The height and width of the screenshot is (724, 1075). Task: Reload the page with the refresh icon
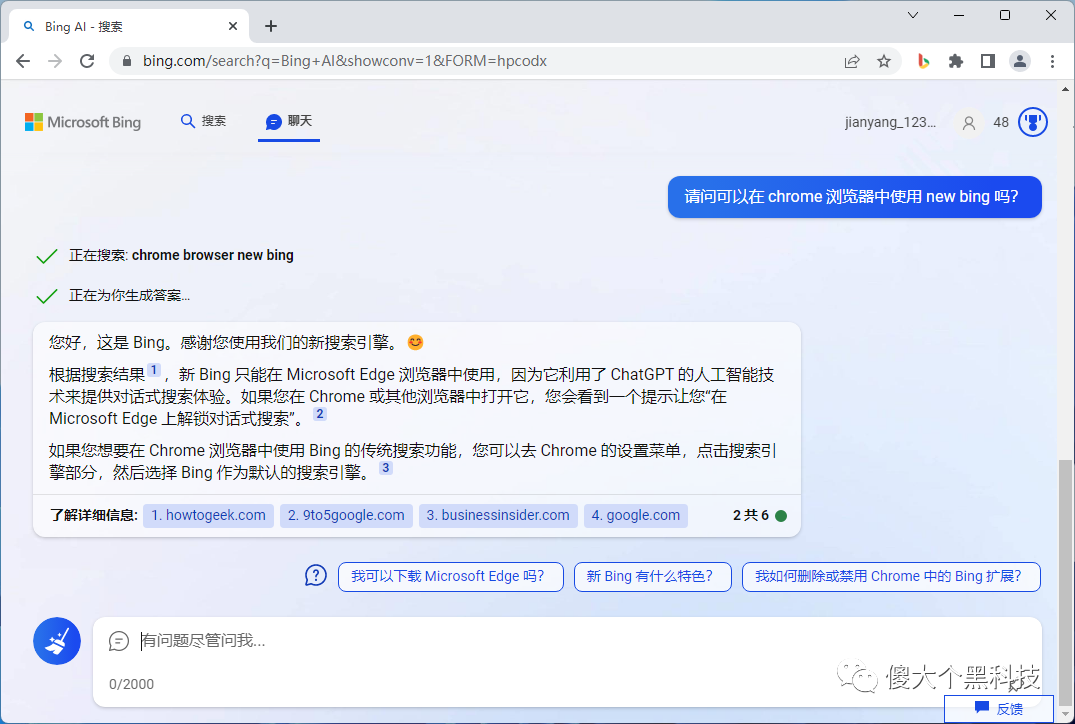click(x=87, y=60)
